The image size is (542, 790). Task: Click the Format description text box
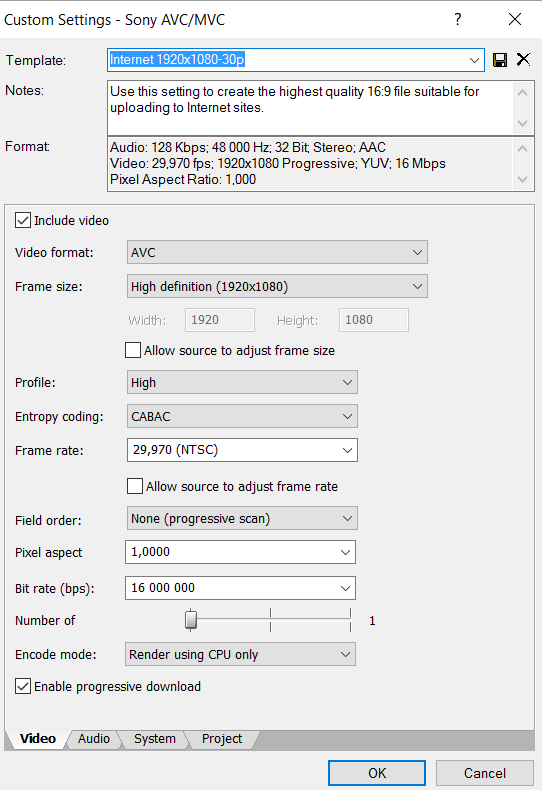tap(310, 164)
